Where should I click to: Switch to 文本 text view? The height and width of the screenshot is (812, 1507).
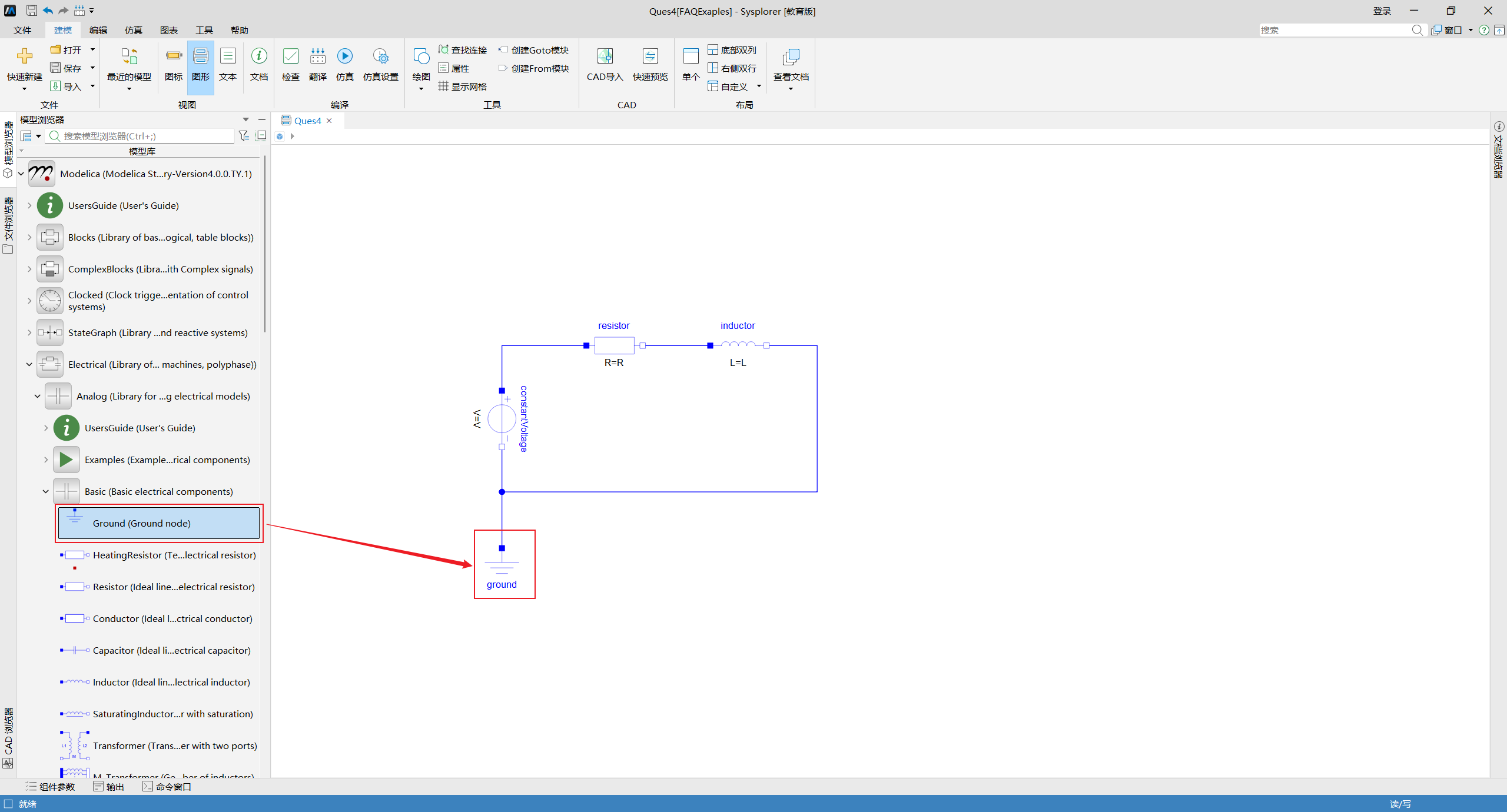click(x=228, y=56)
